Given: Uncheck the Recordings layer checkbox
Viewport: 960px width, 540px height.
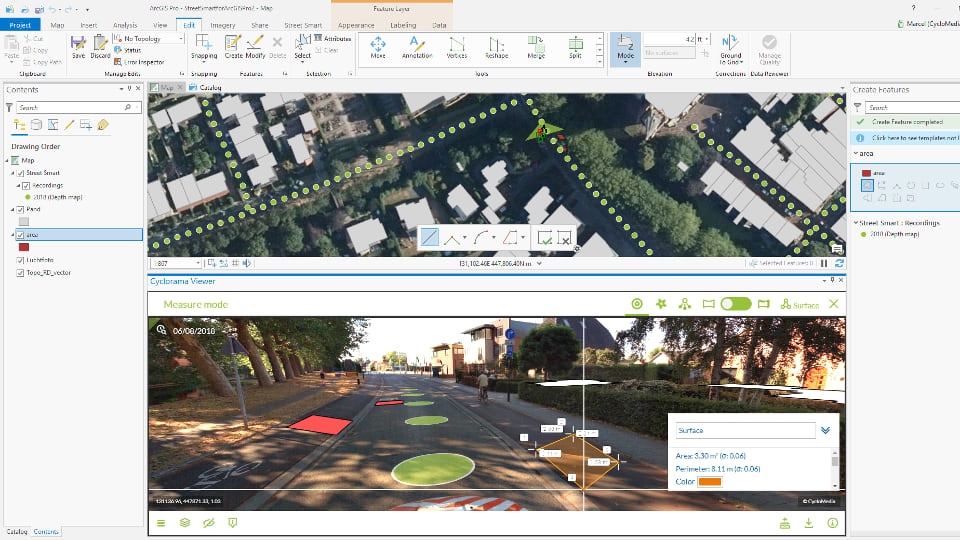Looking at the screenshot, I should point(26,186).
